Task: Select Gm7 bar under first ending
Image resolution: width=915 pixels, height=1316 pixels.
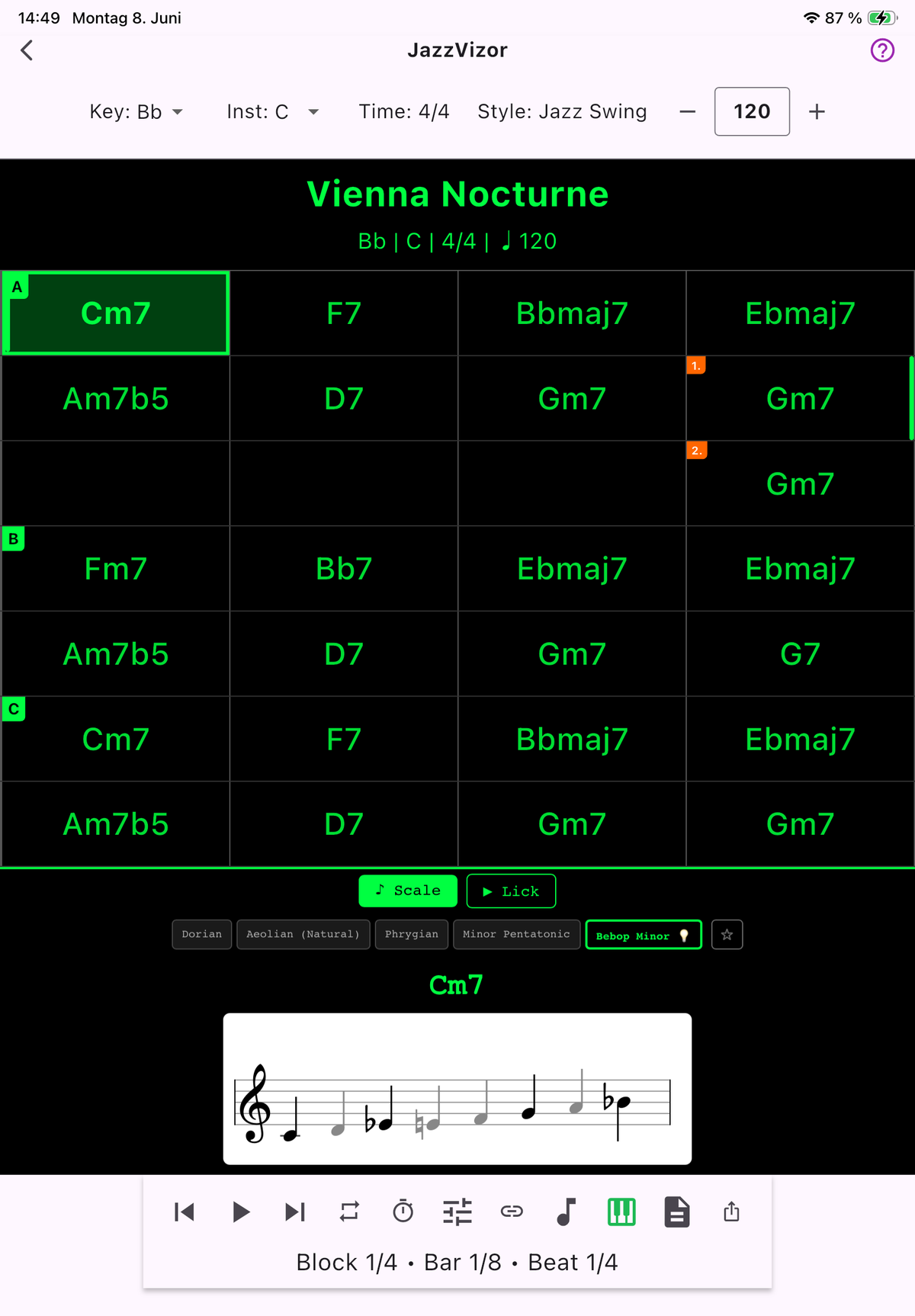Action: (x=800, y=399)
